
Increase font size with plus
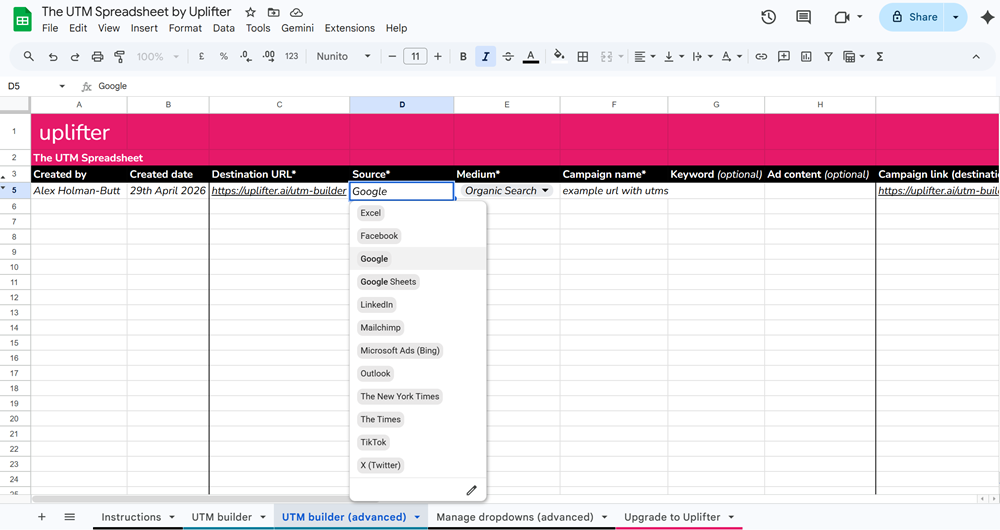(438, 57)
